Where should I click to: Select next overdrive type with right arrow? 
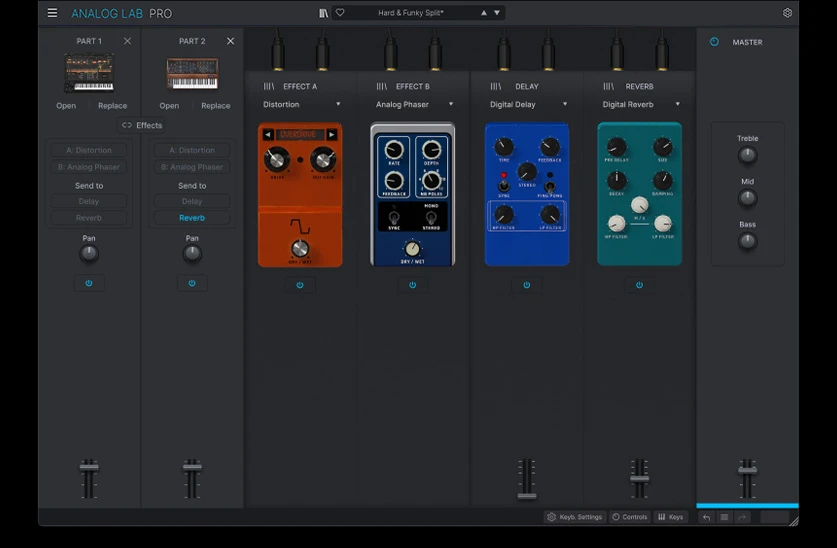click(331, 134)
